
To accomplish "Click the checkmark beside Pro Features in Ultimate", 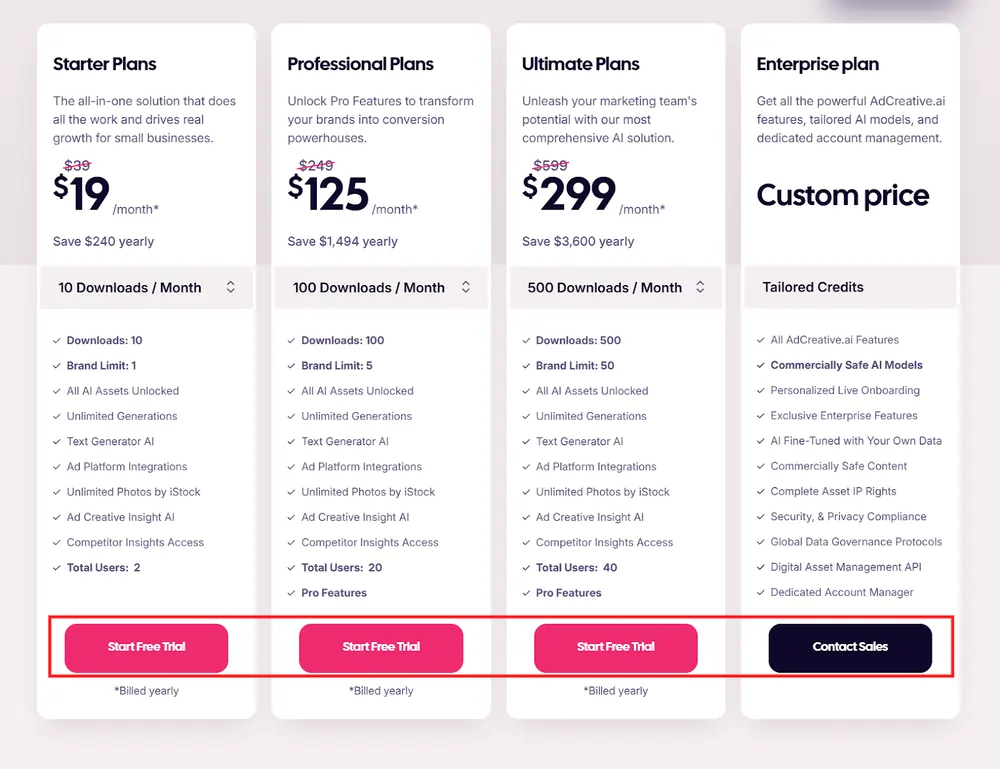I will [527, 592].
